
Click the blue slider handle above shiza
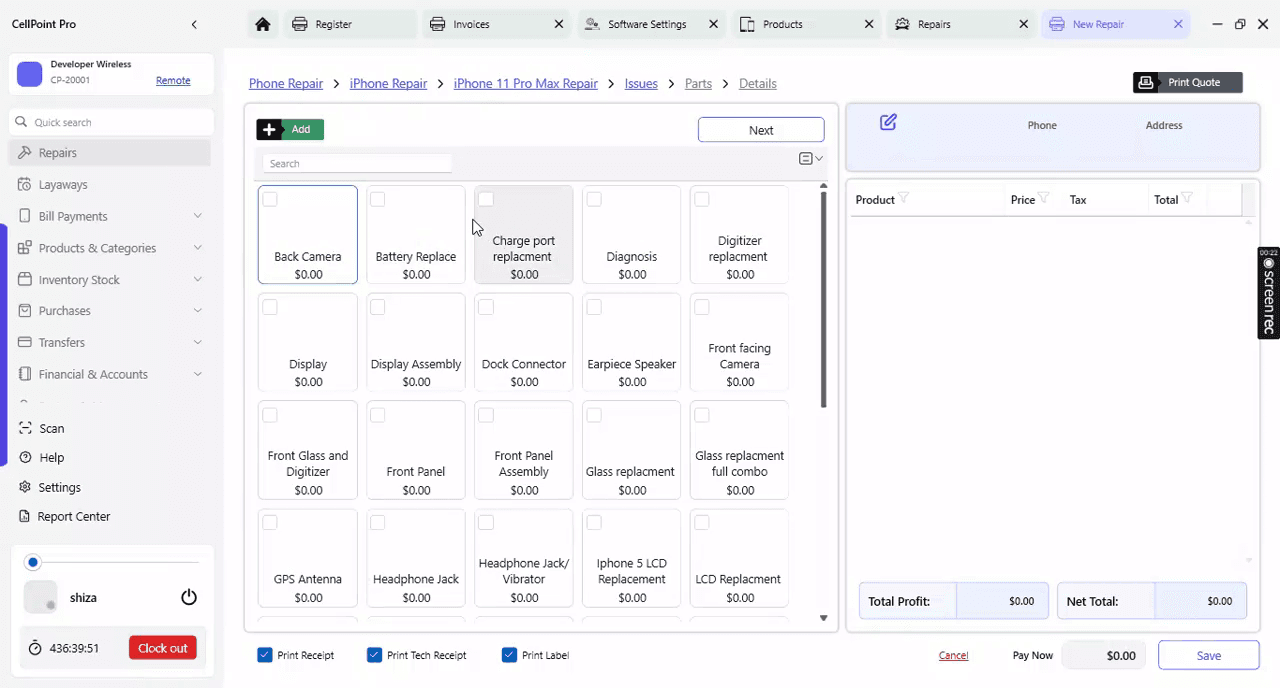click(33, 562)
